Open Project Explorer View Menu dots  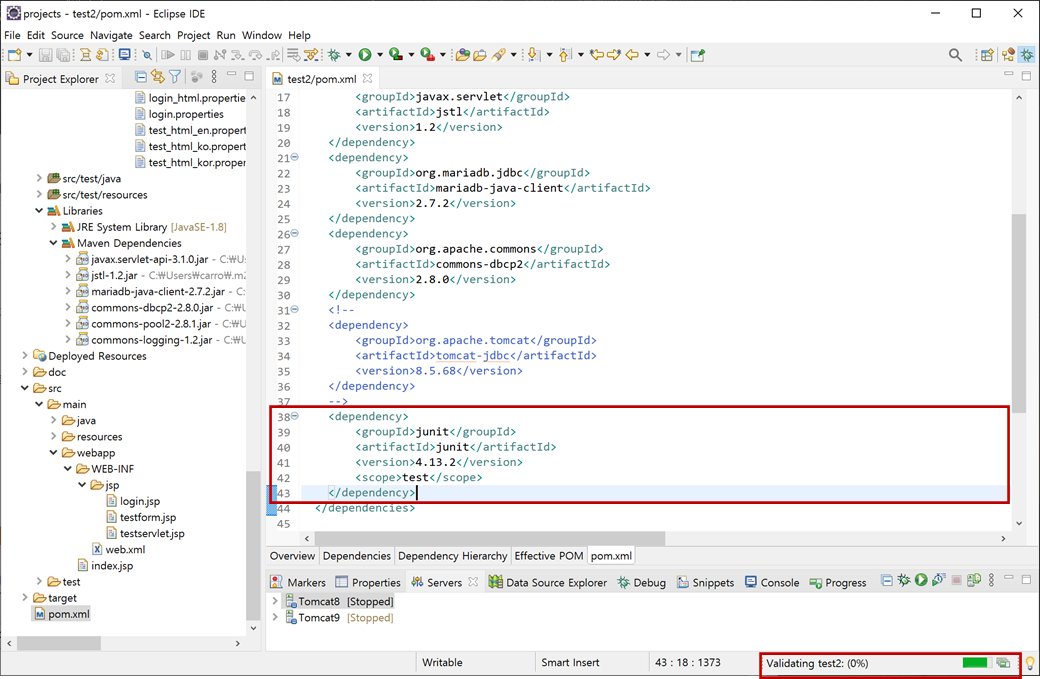click(x=214, y=77)
